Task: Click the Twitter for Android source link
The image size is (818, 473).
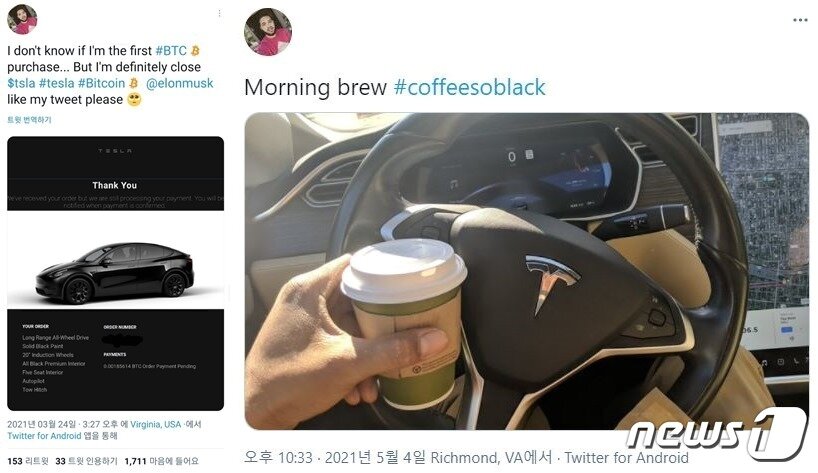Action: coord(44,436)
